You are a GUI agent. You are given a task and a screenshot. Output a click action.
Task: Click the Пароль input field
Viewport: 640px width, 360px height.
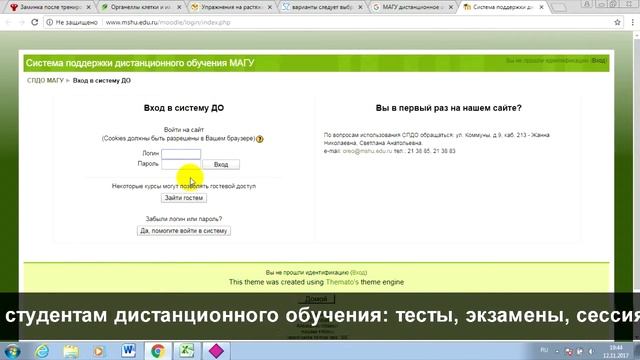coord(181,164)
